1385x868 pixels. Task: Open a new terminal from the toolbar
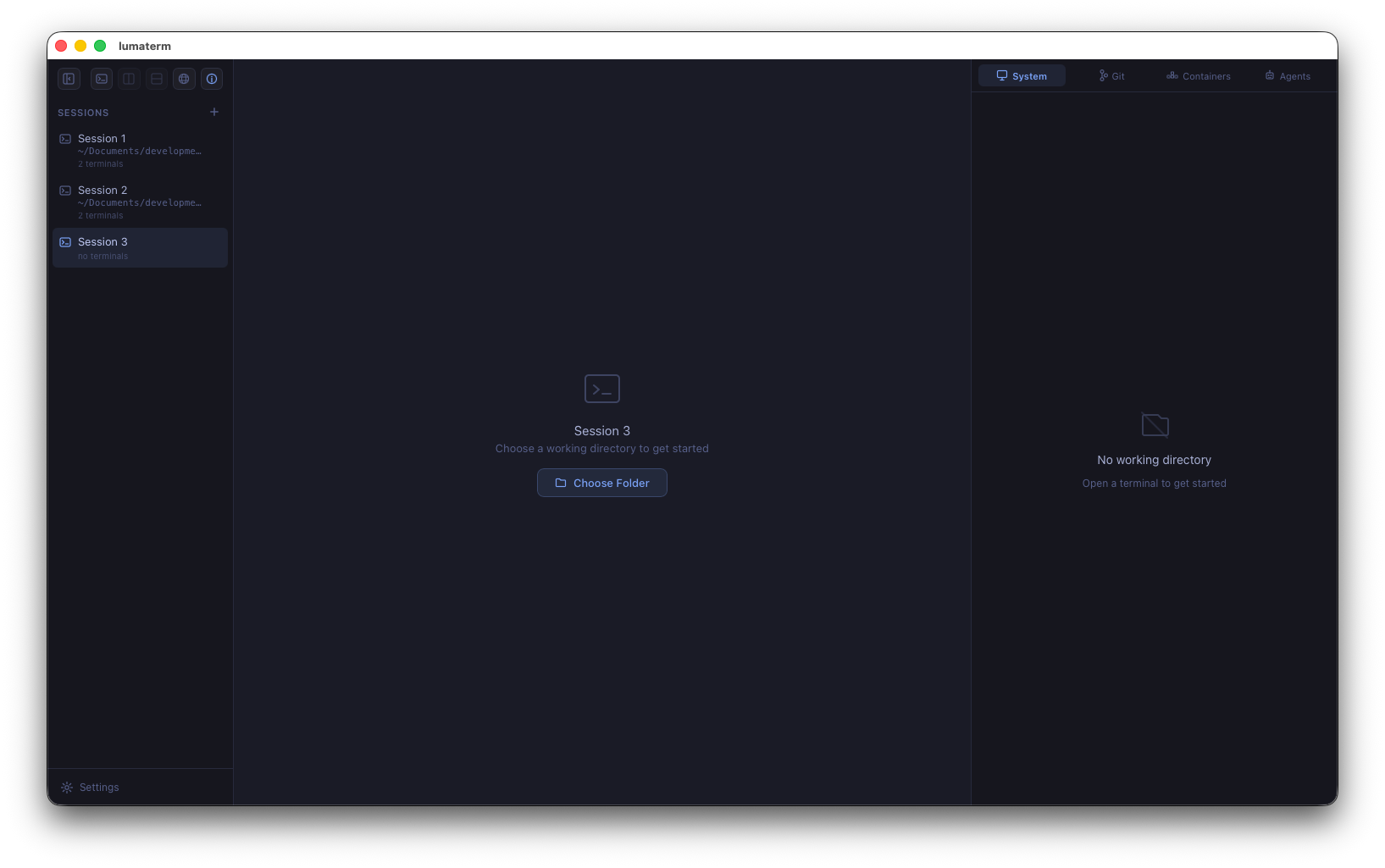pyautogui.click(x=101, y=78)
